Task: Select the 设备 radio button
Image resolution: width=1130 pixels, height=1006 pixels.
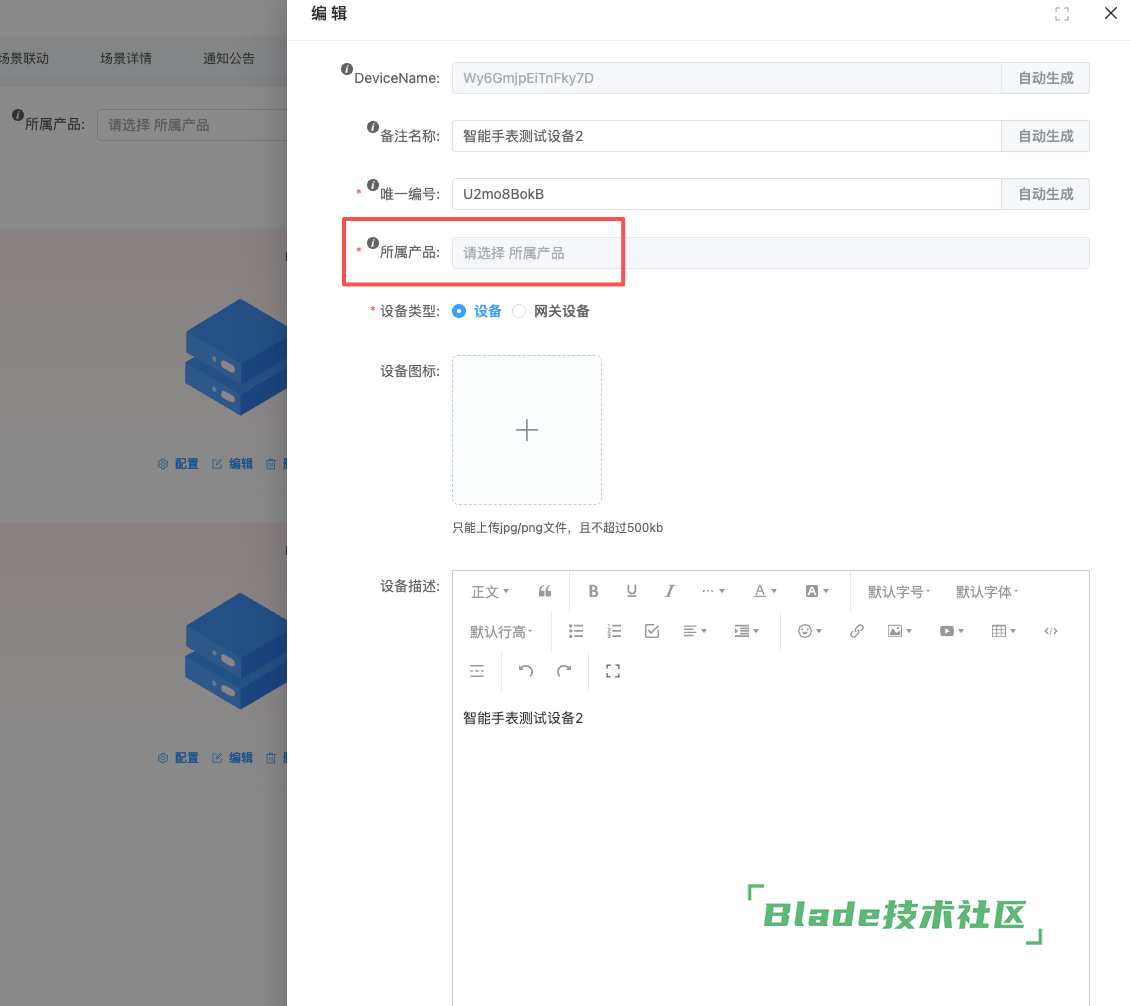Action: [x=459, y=311]
